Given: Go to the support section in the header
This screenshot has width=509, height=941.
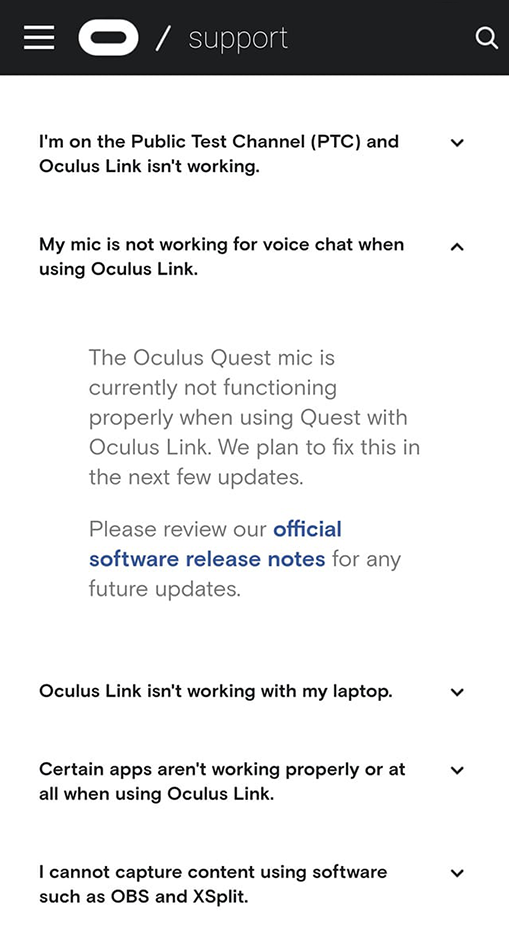Looking at the screenshot, I should click(238, 40).
